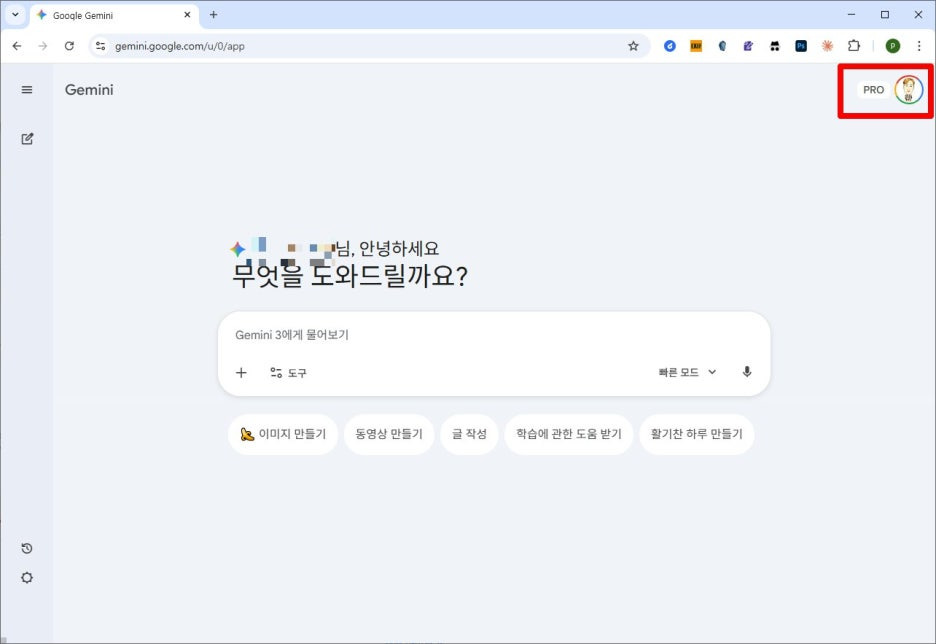This screenshot has width=936, height=644.
Task: Activate the microphone voice input
Action: pyautogui.click(x=747, y=372)
